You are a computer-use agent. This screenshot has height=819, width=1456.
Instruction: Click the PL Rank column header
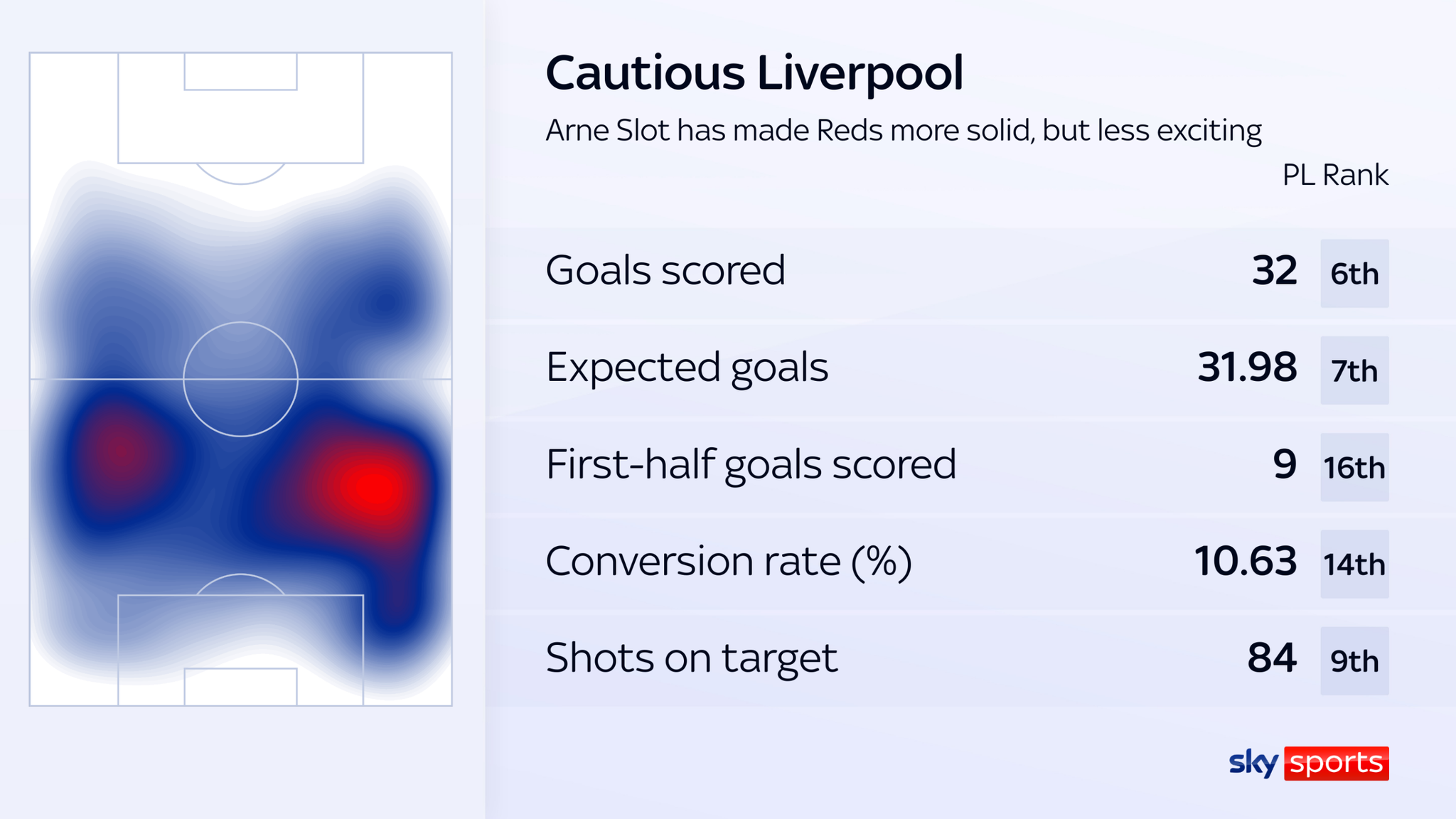tap(1335, 175)
